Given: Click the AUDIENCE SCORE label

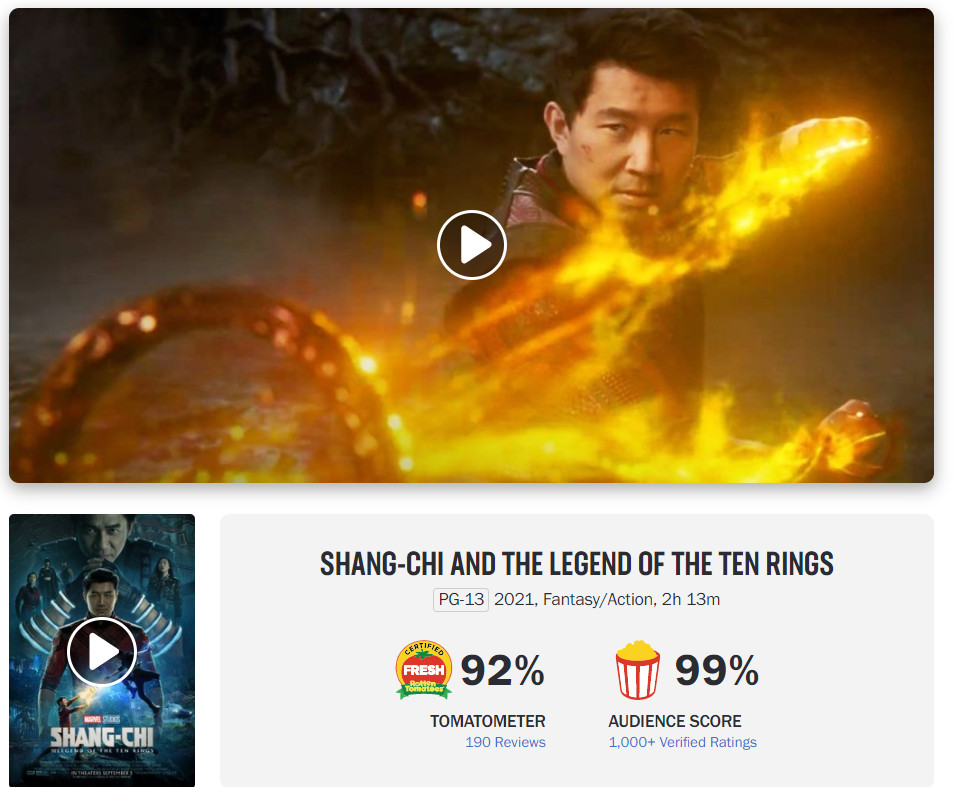Looking at the screenshot, I should tap(674, 721).
